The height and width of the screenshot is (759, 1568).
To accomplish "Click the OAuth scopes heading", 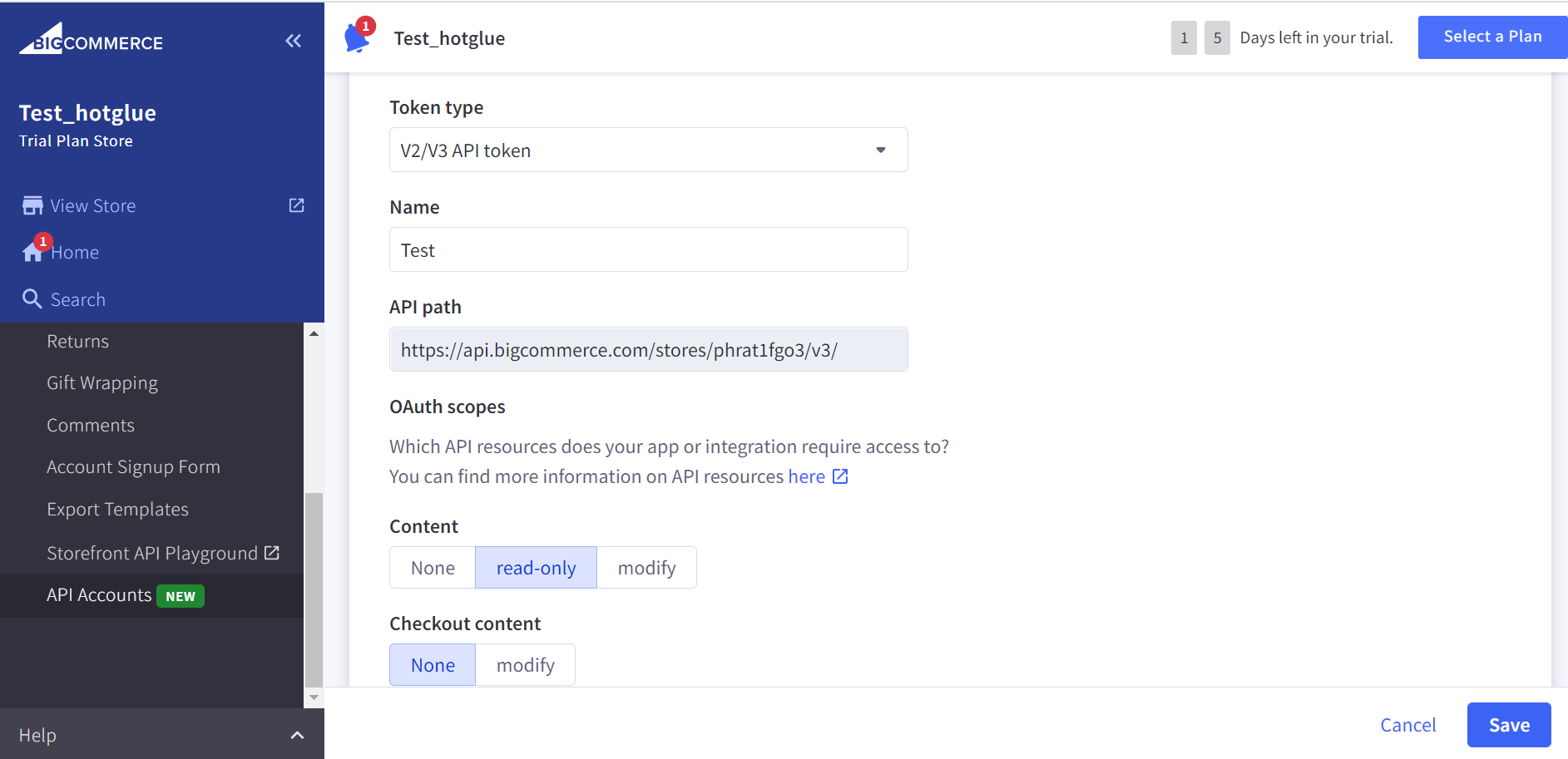I will coord(447,407).
